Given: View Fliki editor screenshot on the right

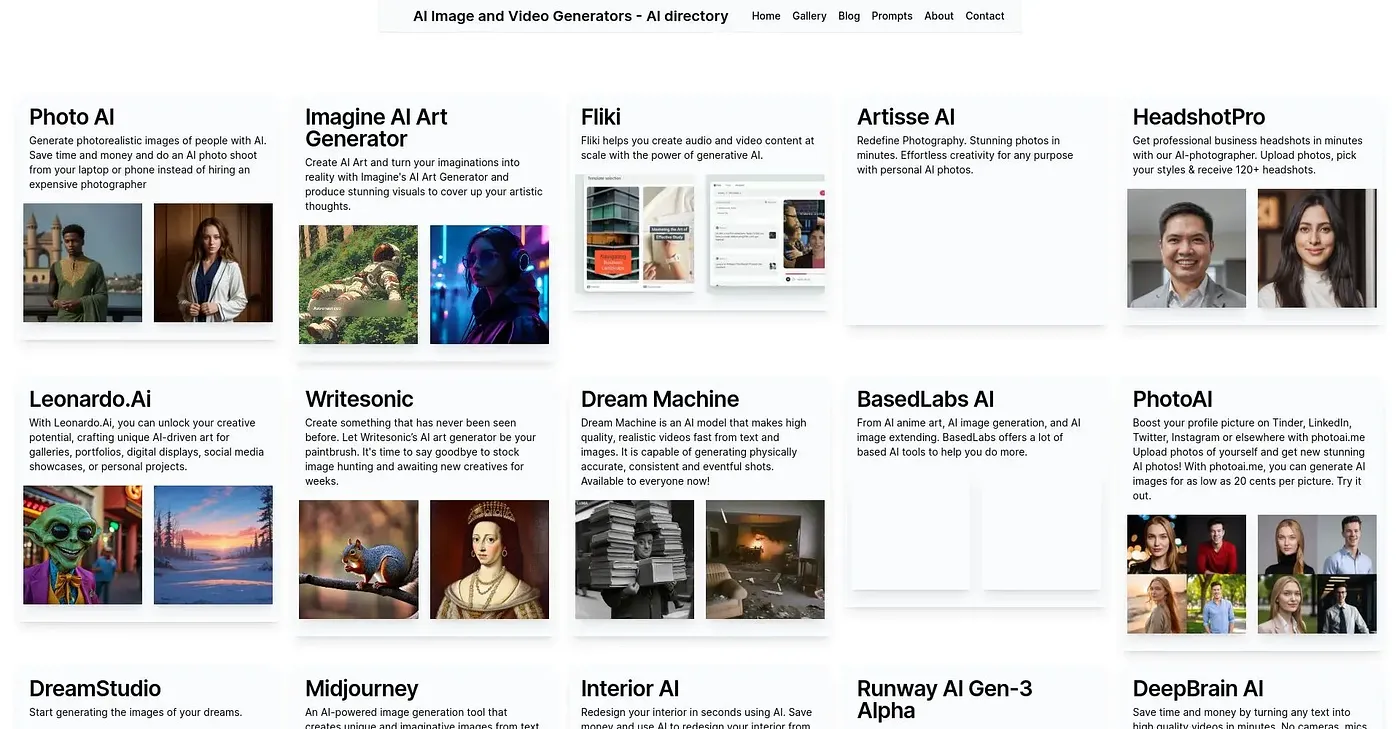Looking at the screenshot, I should [x=766, y=234].
